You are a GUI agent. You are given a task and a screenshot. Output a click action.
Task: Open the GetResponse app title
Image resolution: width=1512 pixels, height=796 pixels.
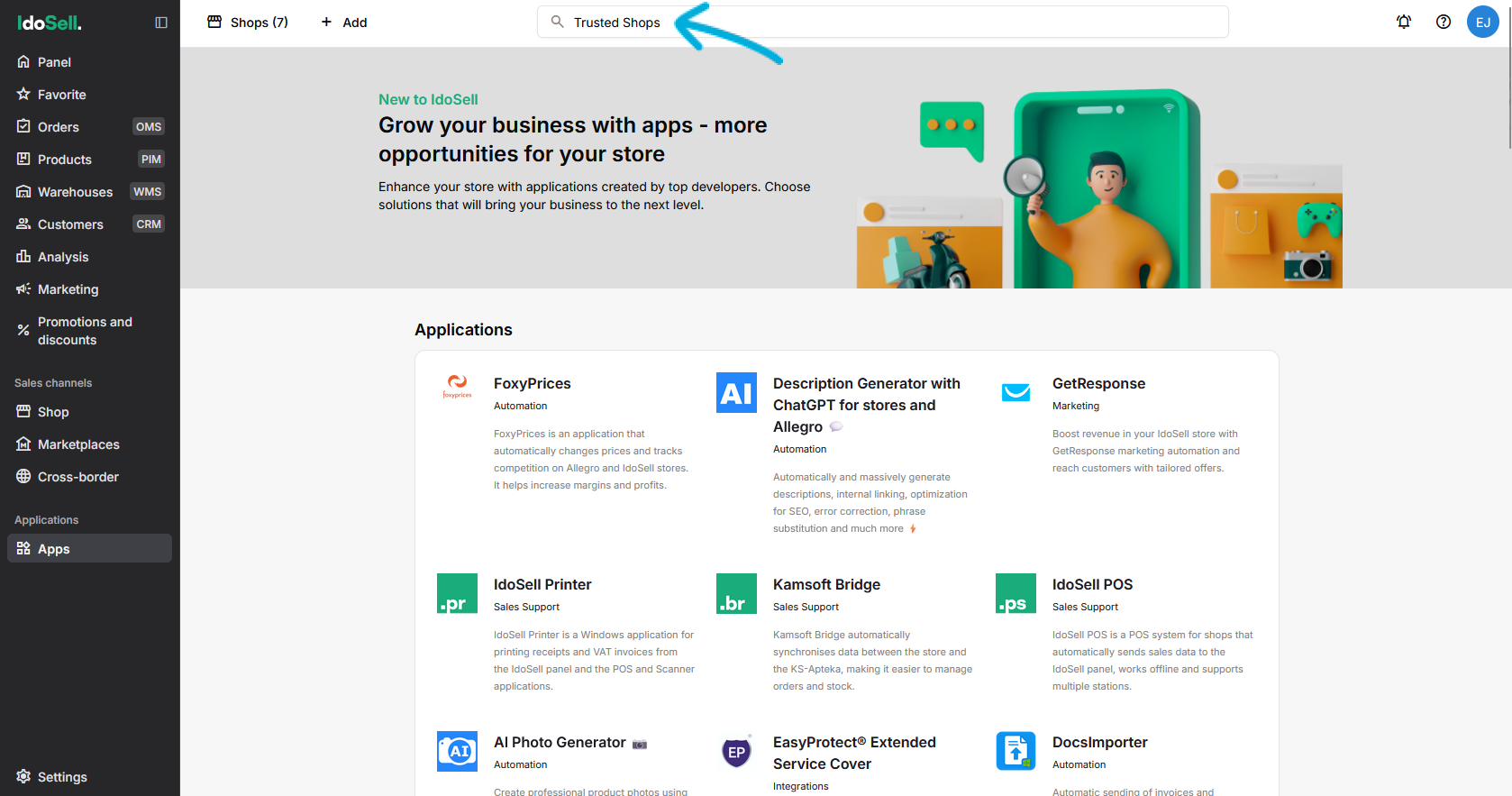tap(1098, 383)
